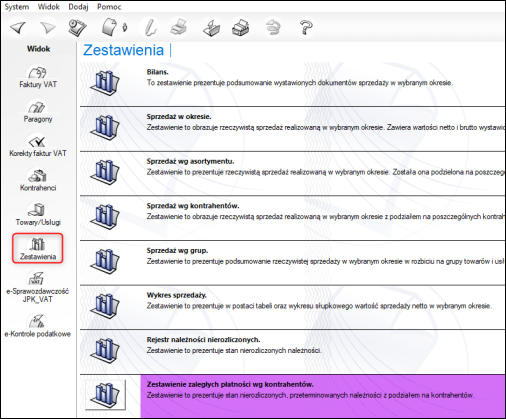This screenshot has width=506, height=419.
Task: Click the Rejestr należności nierozliczonych chart icon
Action: 105,351
